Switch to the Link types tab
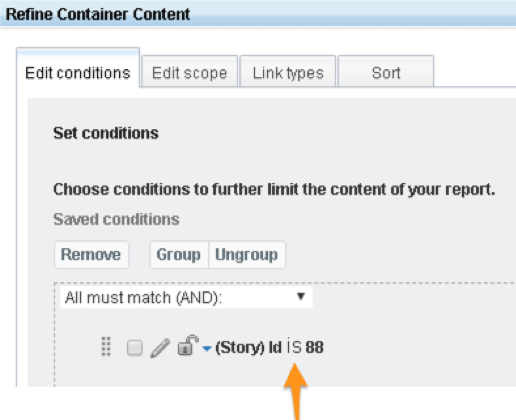The width and height of the screenshot is (516, 420). point(288,72)
